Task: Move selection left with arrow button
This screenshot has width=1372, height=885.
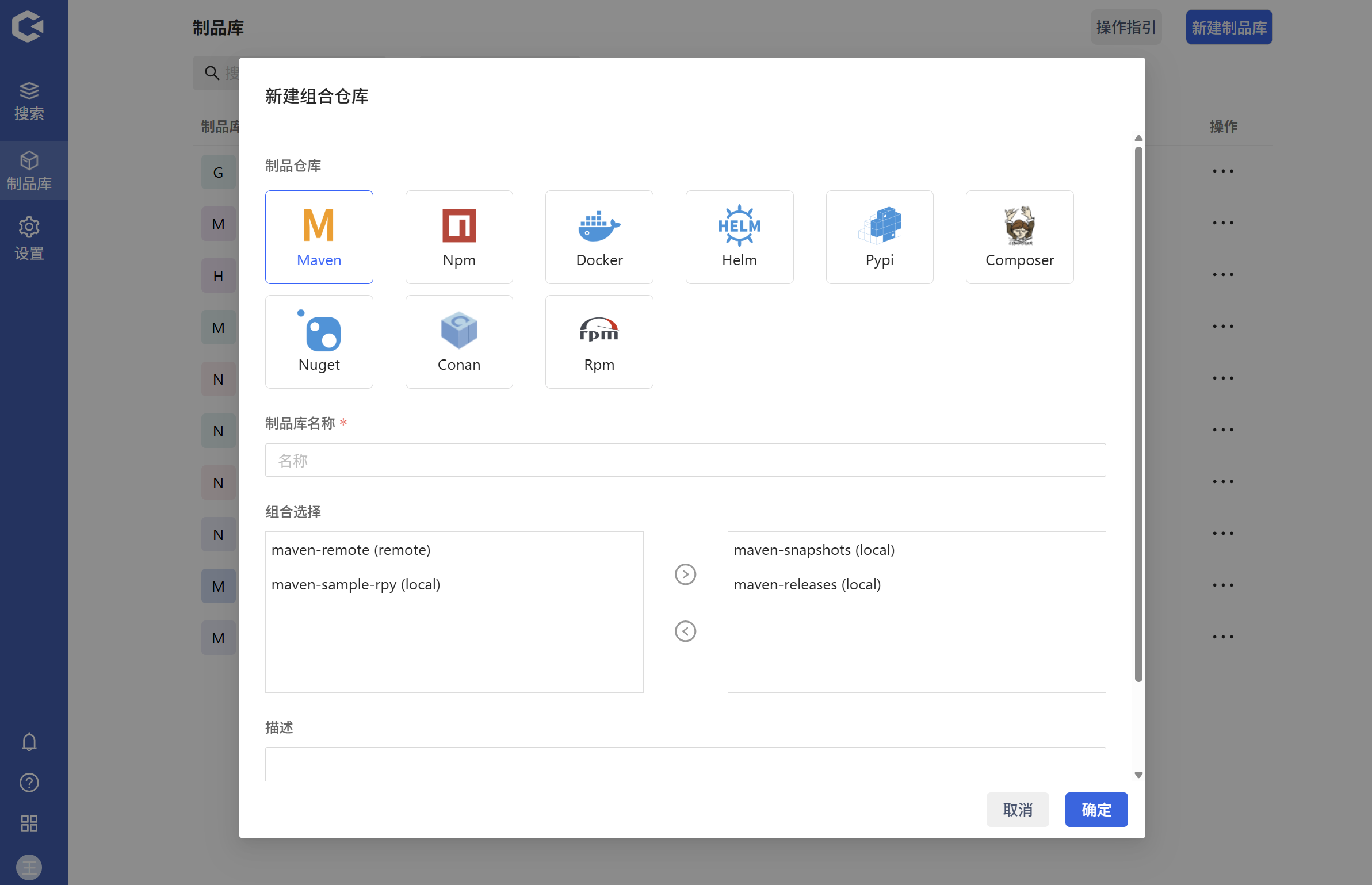Action: (x=685, y=631)
